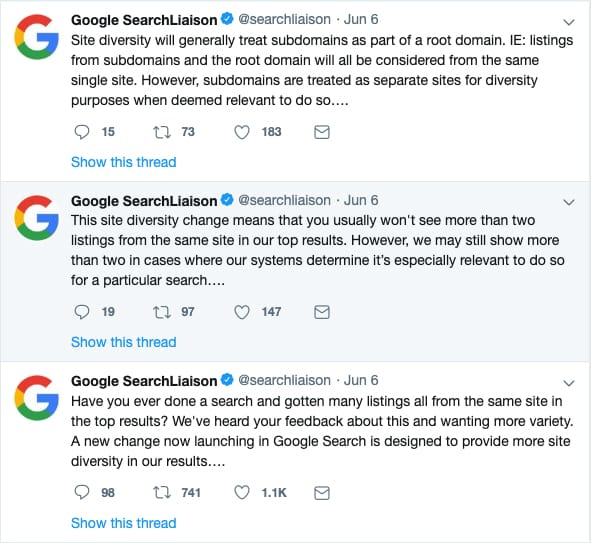Screen dimensions: 591x543
Task: Like the tweet with 147 likes
Action: (x=242, y=312)
